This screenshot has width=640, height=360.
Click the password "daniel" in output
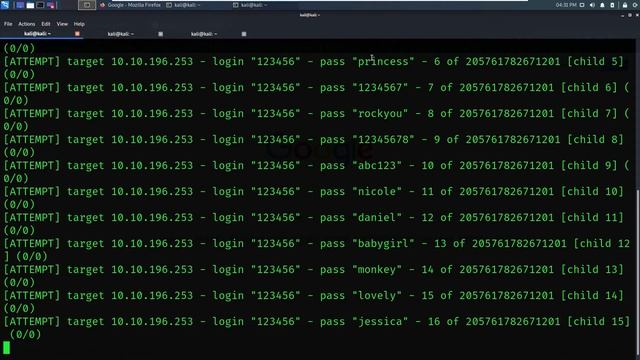(377, 218)
